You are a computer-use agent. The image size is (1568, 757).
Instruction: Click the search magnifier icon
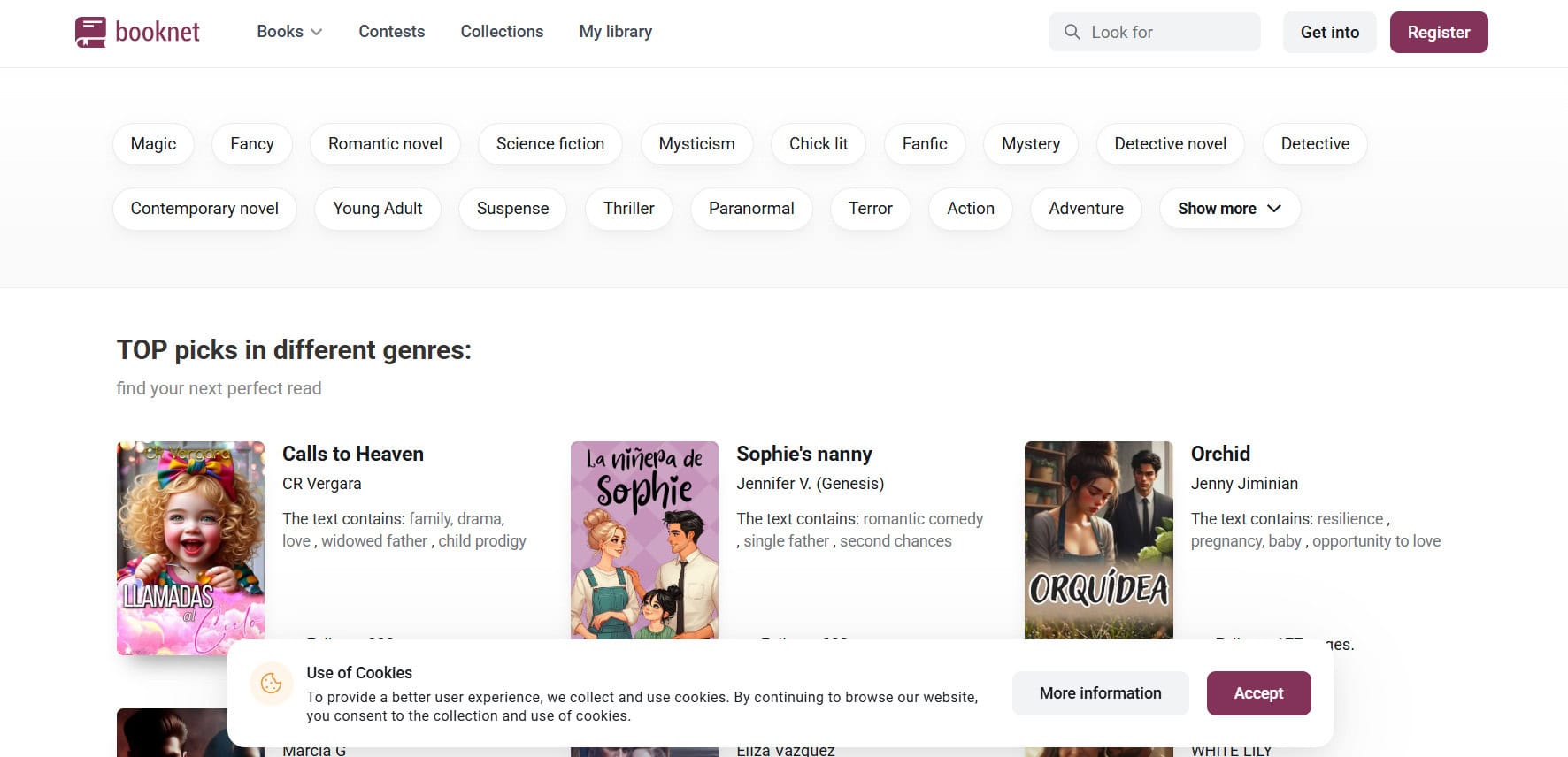1072,32
